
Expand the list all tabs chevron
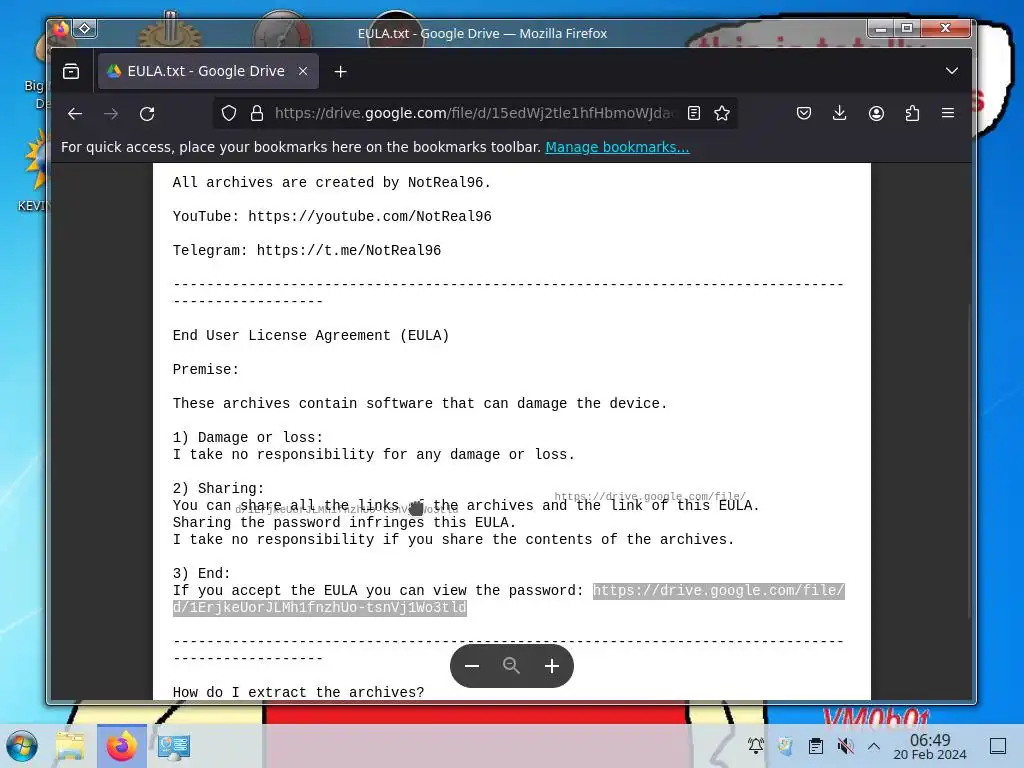click(952, 71)
